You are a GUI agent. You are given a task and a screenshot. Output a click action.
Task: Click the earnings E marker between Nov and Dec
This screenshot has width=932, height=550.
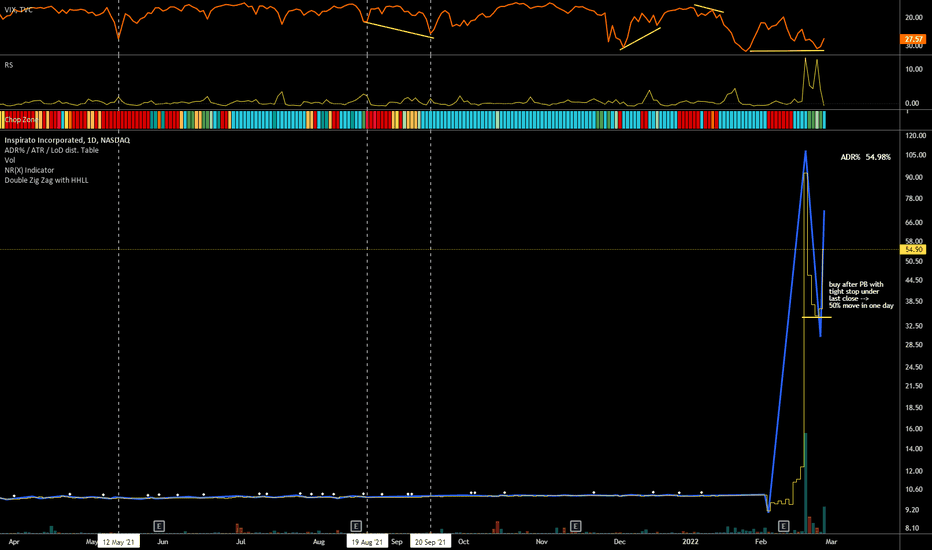click(x=575, y=526)
